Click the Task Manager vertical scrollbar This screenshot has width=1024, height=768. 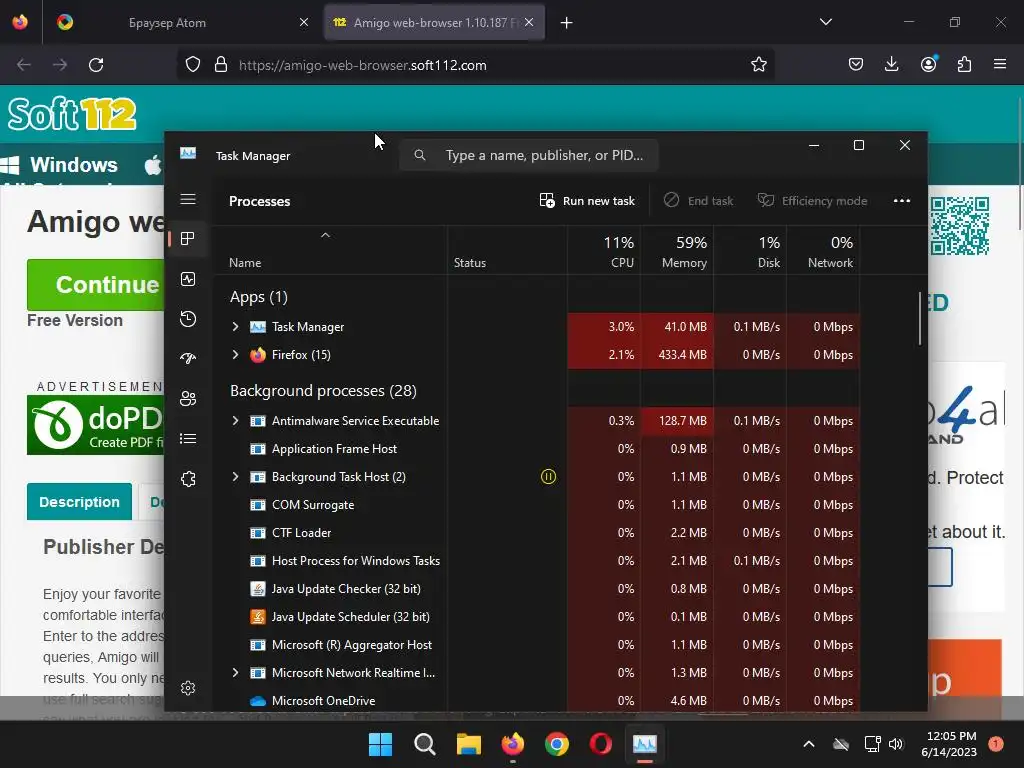tap(920, 319)
